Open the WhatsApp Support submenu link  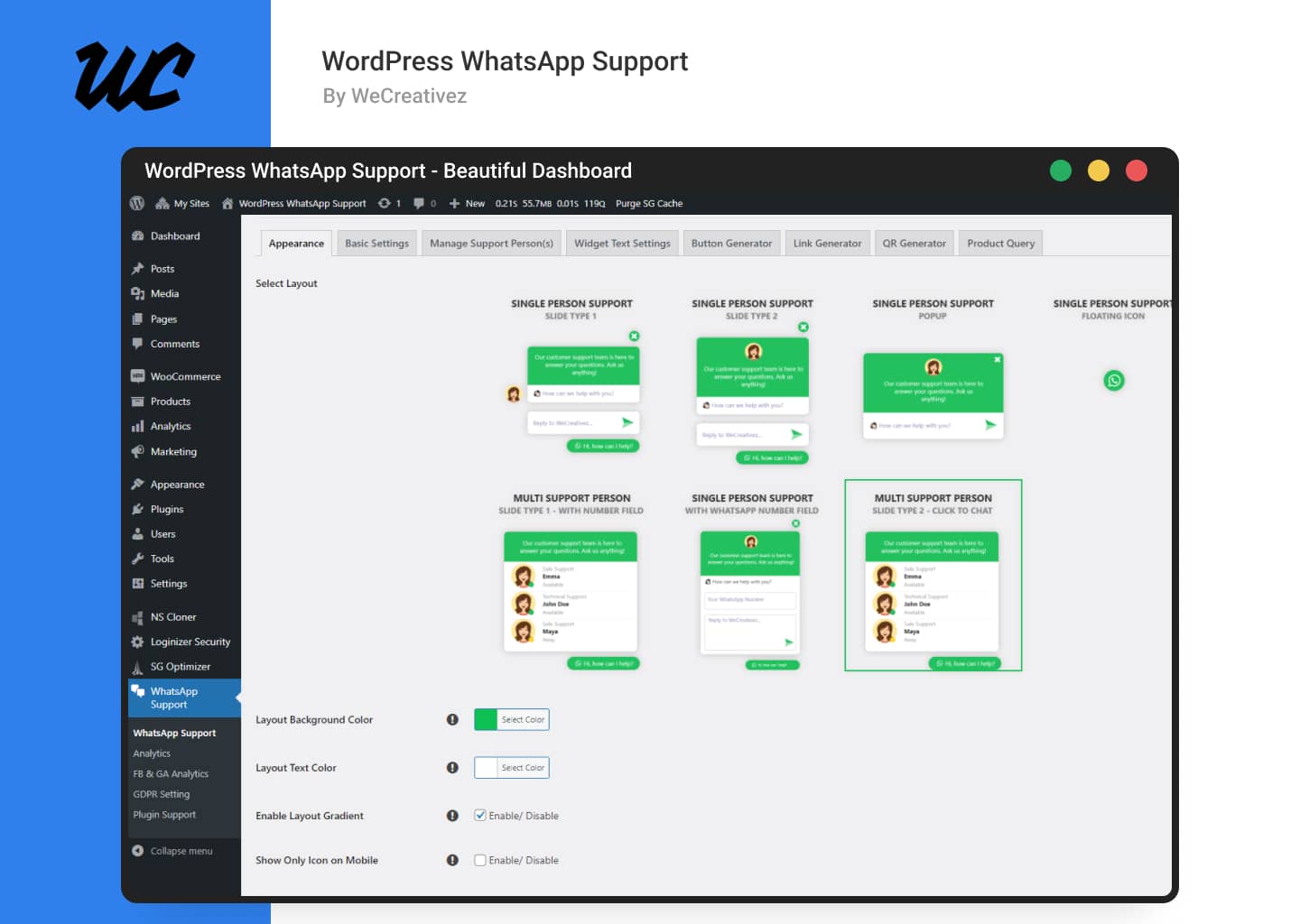[x=174, y=733]
